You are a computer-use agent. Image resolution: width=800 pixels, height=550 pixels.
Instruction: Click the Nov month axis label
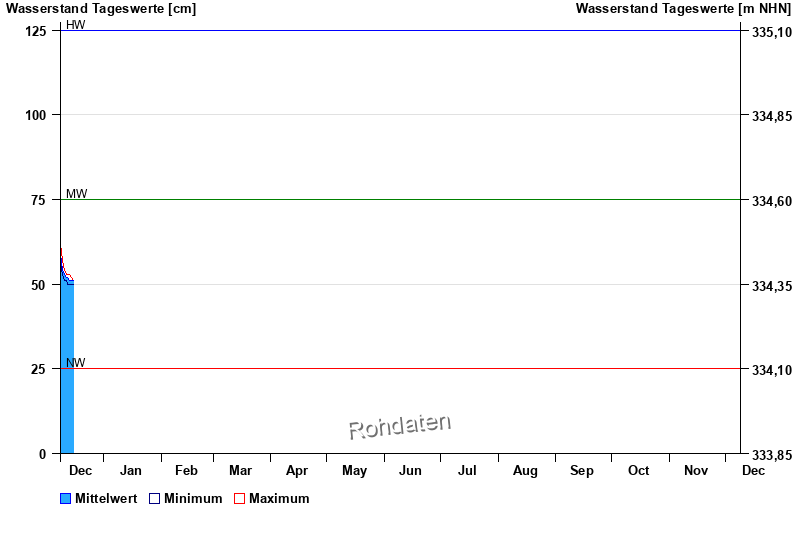696,471
